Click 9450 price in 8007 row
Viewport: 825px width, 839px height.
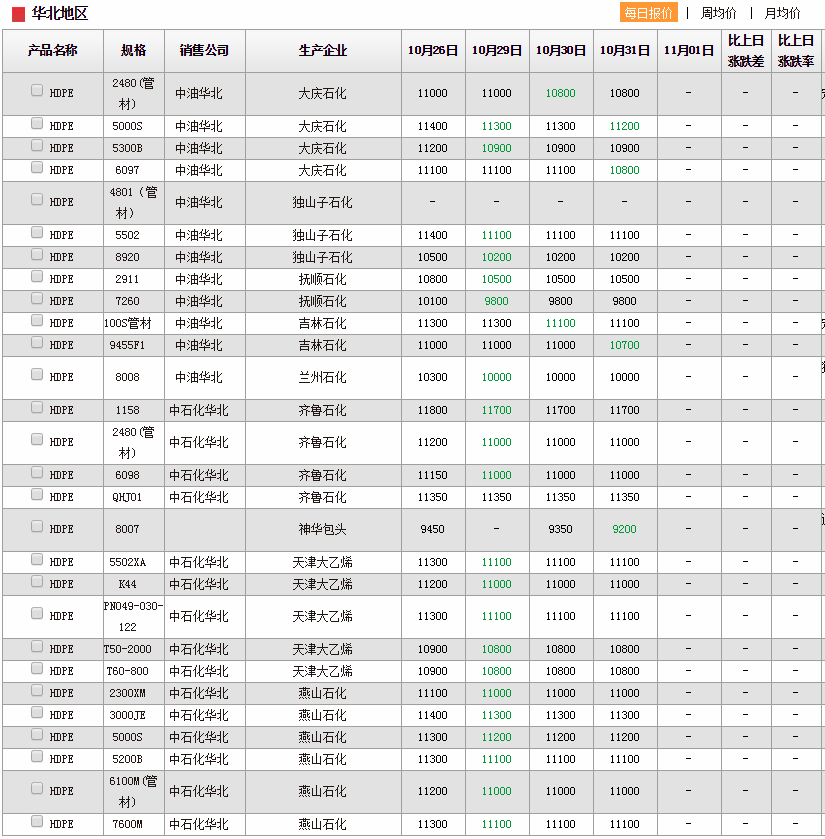(432, 529)
